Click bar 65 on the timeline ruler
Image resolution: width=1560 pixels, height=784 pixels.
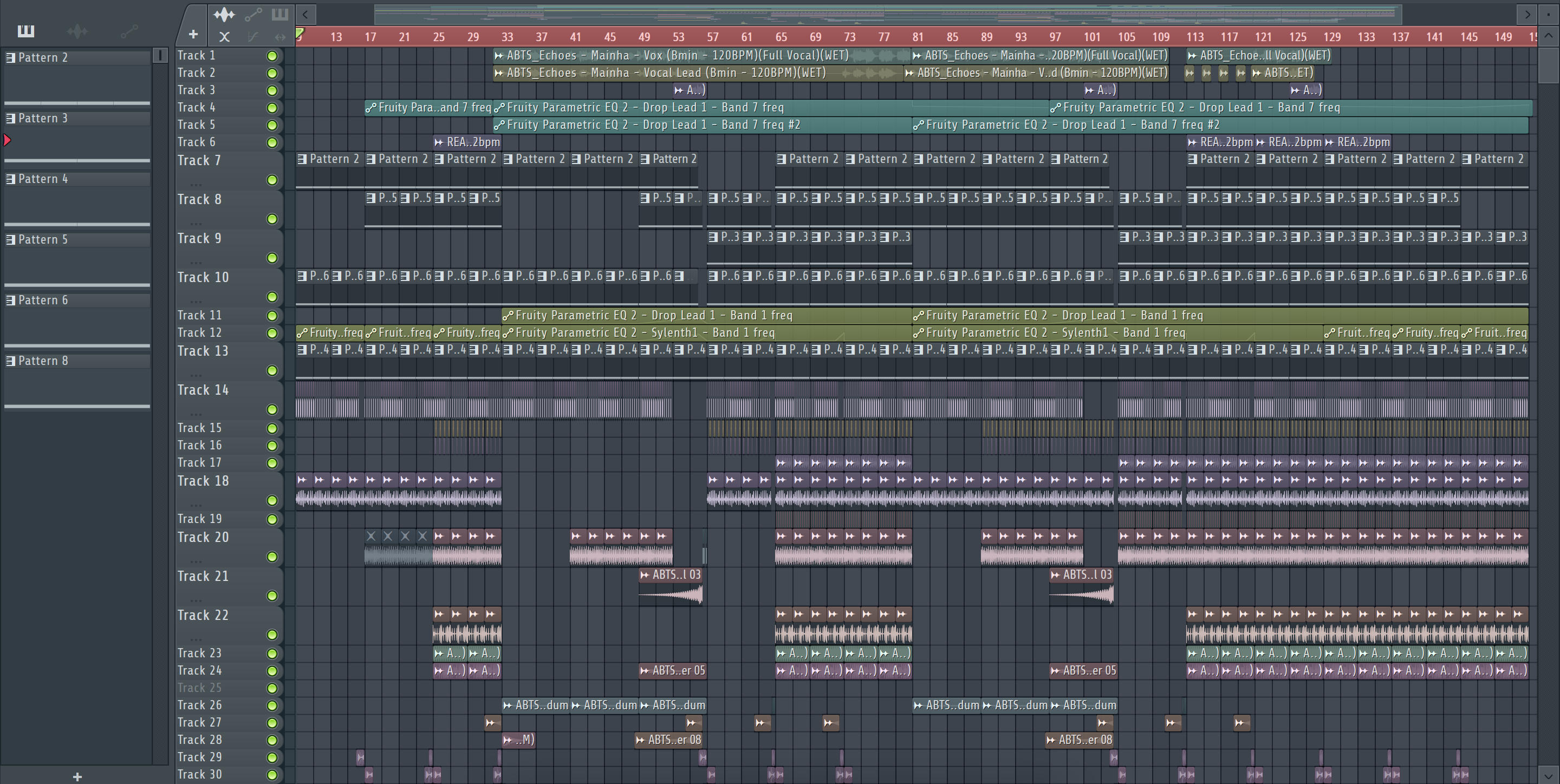click(781, 37)
